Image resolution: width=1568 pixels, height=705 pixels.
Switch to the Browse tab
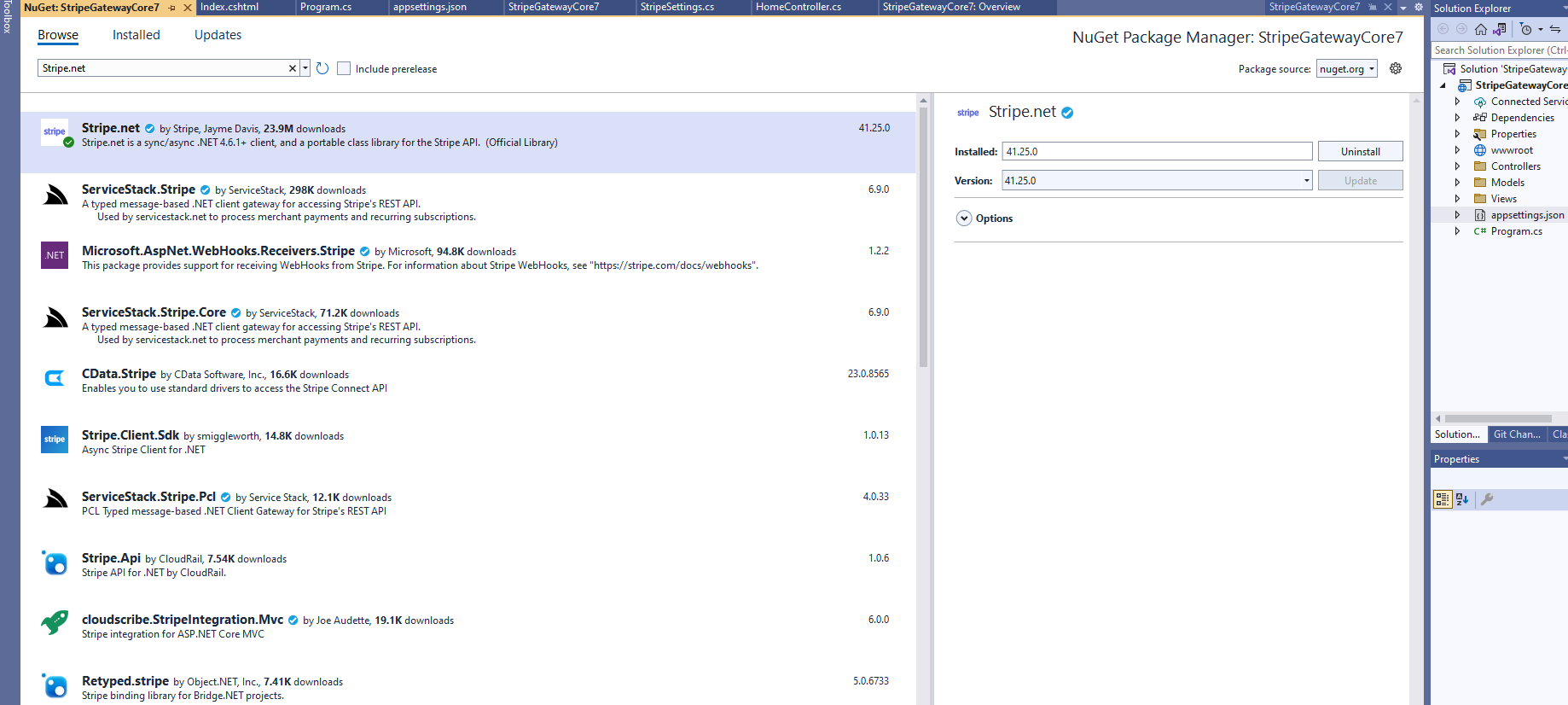[x=58, y=35]
